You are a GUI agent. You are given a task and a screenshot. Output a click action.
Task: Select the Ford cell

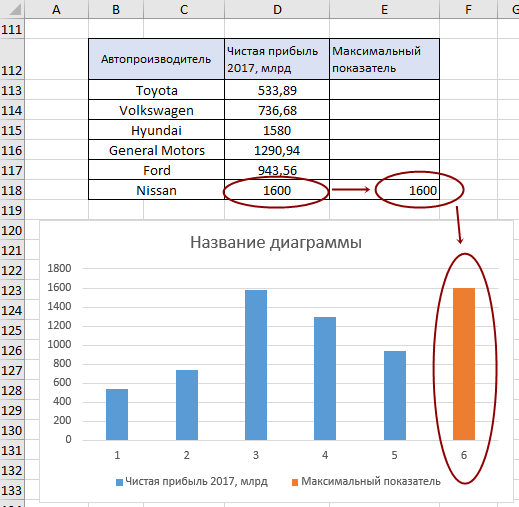156,170
